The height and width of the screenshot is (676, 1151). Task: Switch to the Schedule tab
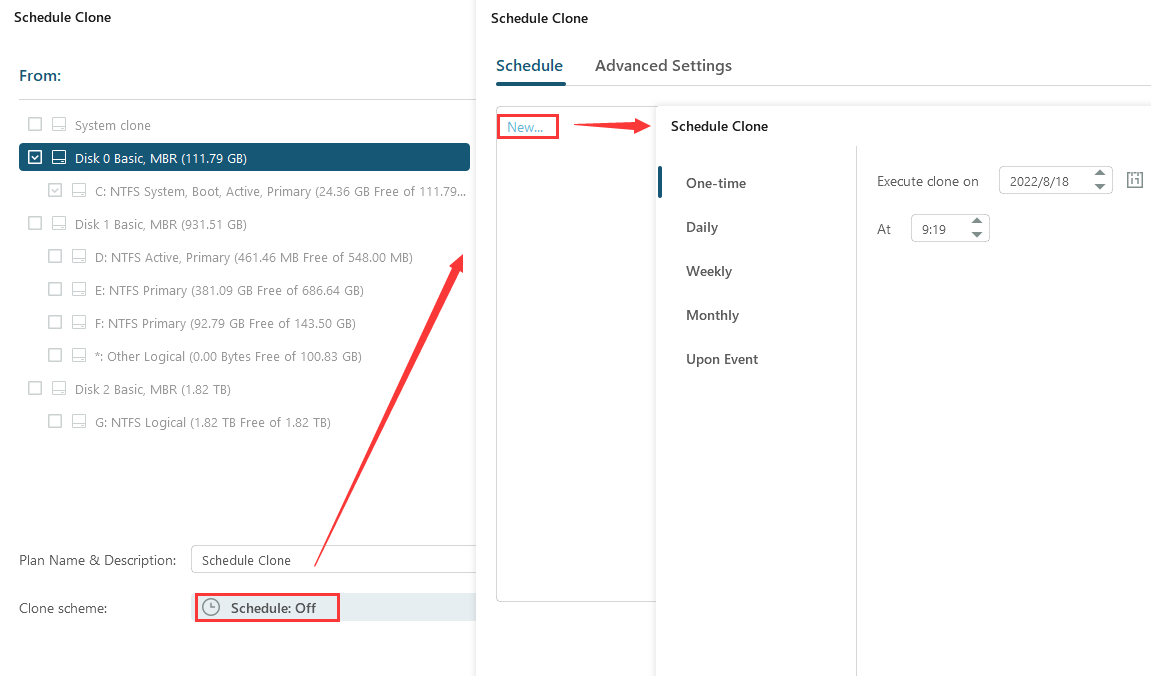tap(529, 65)
